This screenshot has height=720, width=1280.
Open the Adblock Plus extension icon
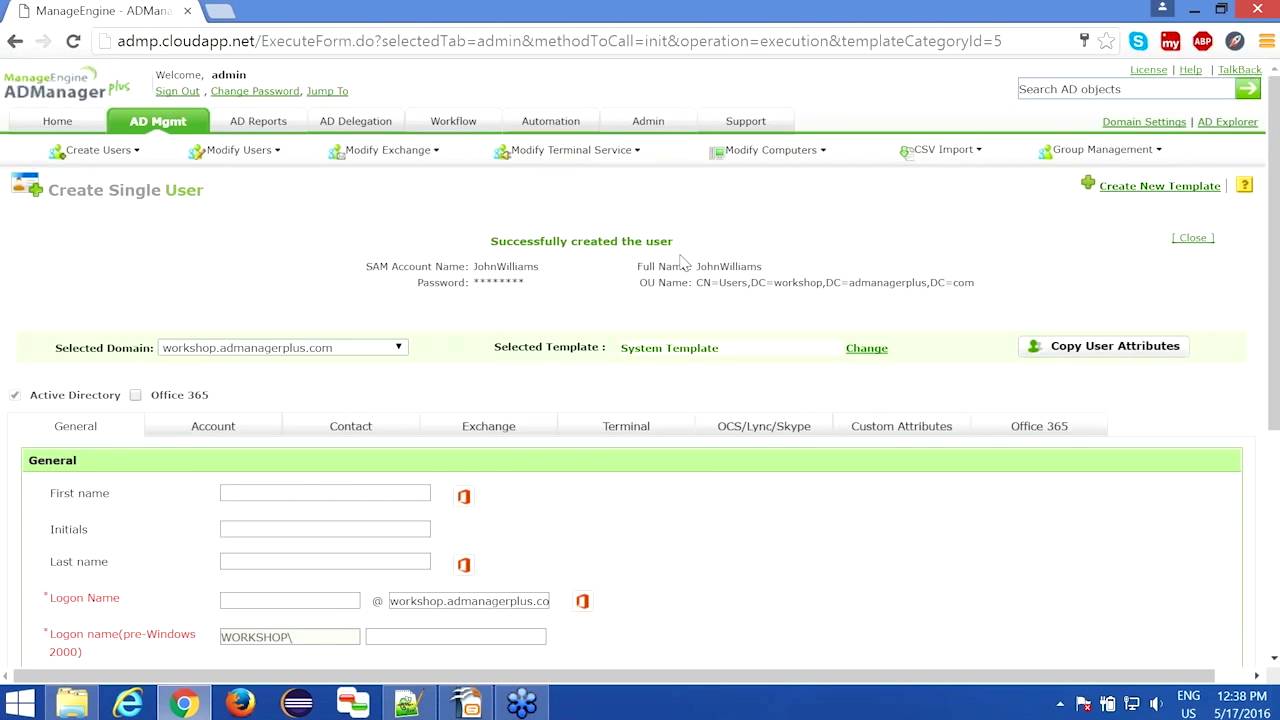point(1203,41)
